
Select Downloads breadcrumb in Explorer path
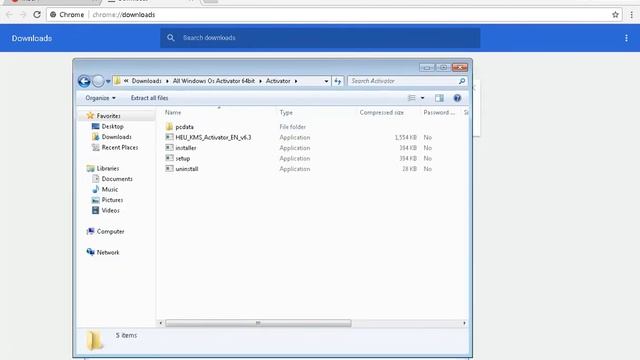(147, 81)
